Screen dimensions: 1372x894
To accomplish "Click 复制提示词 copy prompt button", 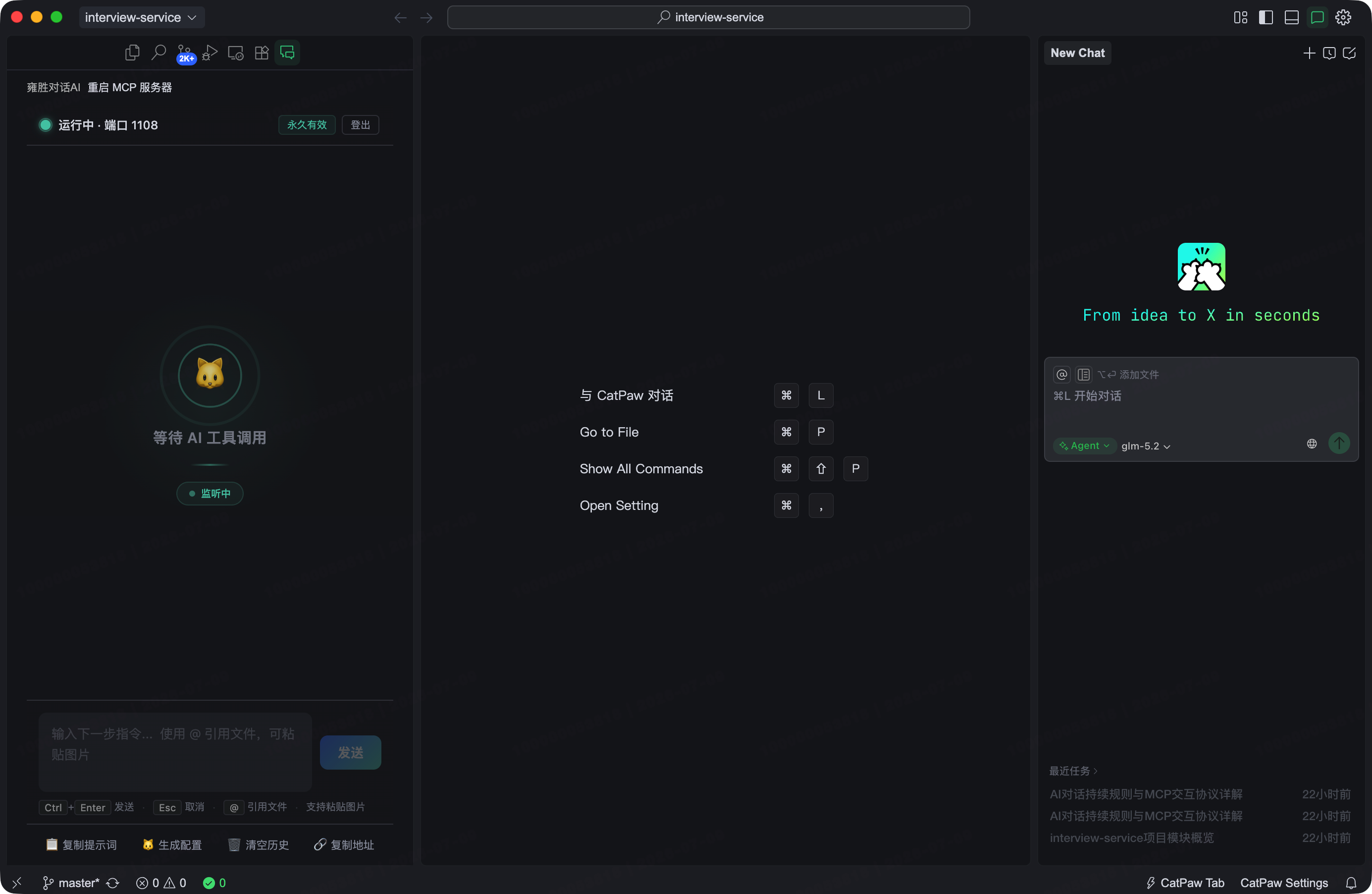I will (81, 845).
